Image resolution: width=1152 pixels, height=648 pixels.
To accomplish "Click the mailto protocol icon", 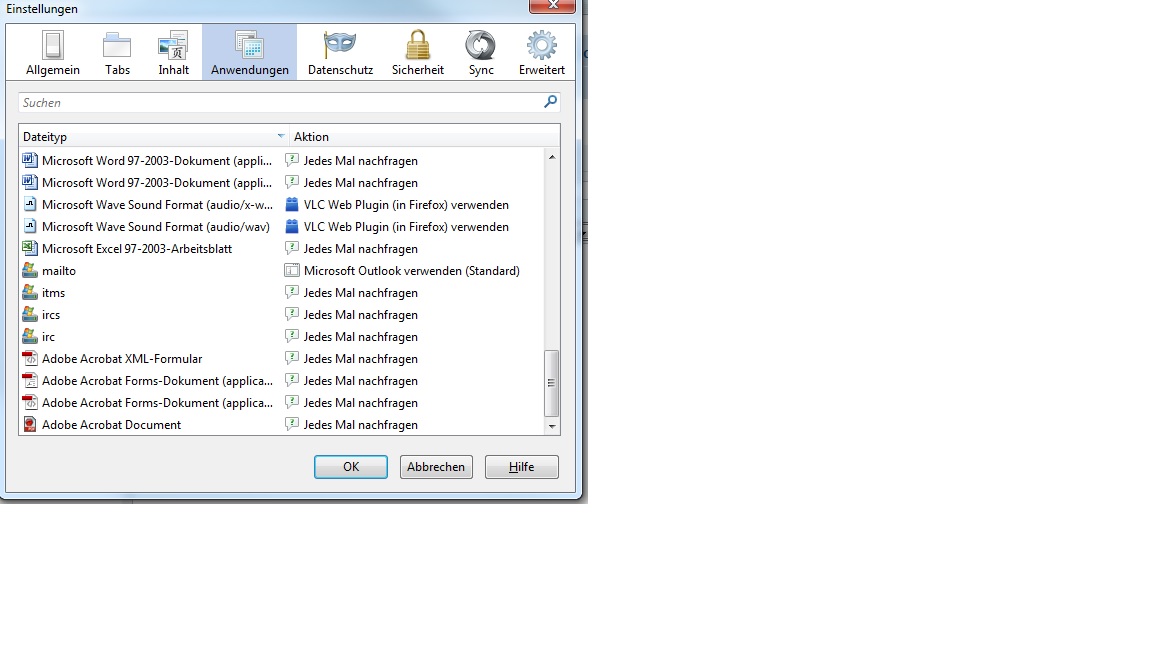I will 29,270.
